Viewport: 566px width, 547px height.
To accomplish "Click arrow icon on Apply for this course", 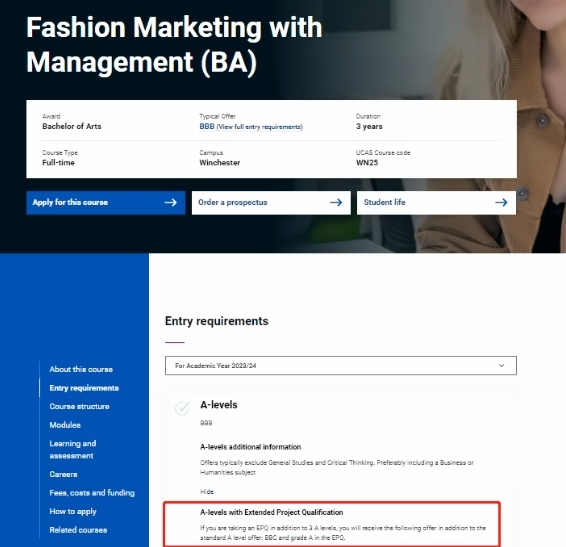I will [x=171, y=203].
